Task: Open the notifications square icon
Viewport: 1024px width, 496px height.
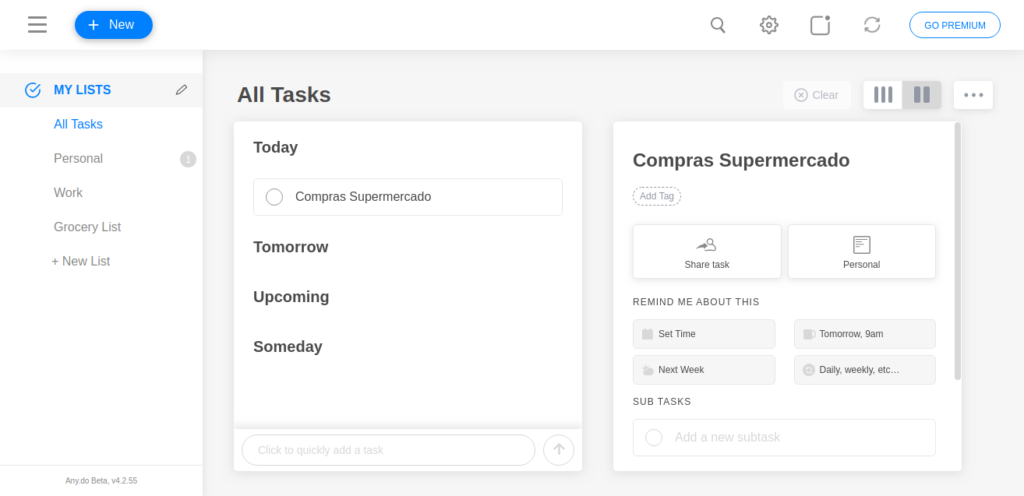Action: pos(820,25)
